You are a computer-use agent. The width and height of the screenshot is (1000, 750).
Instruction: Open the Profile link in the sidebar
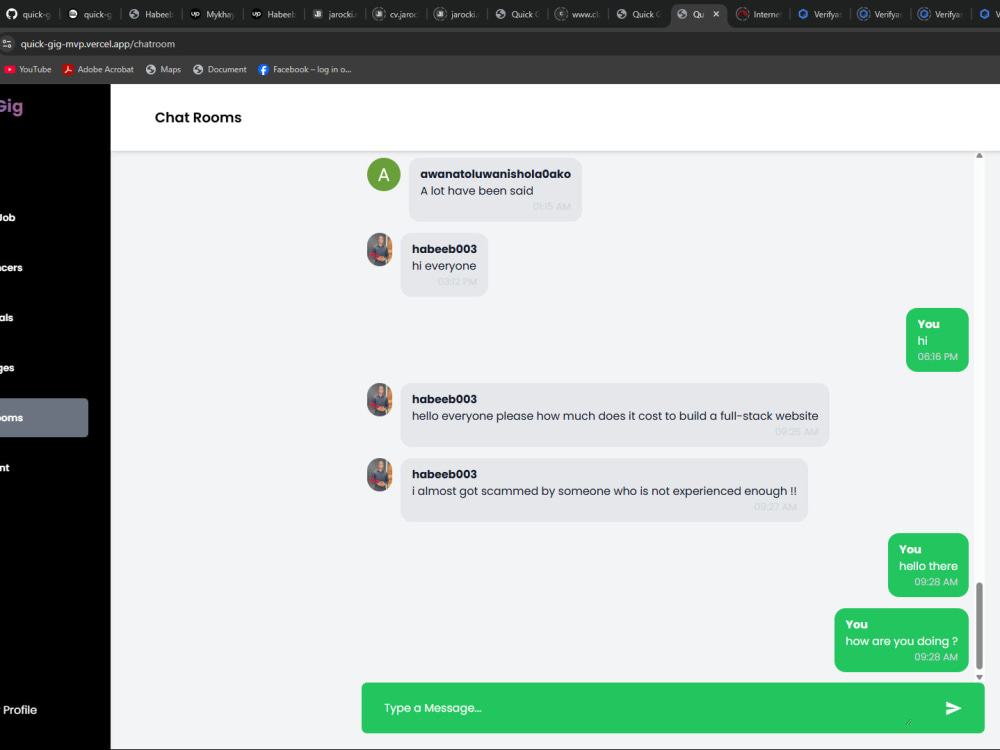pyautogui.click(x=19, y=710)
